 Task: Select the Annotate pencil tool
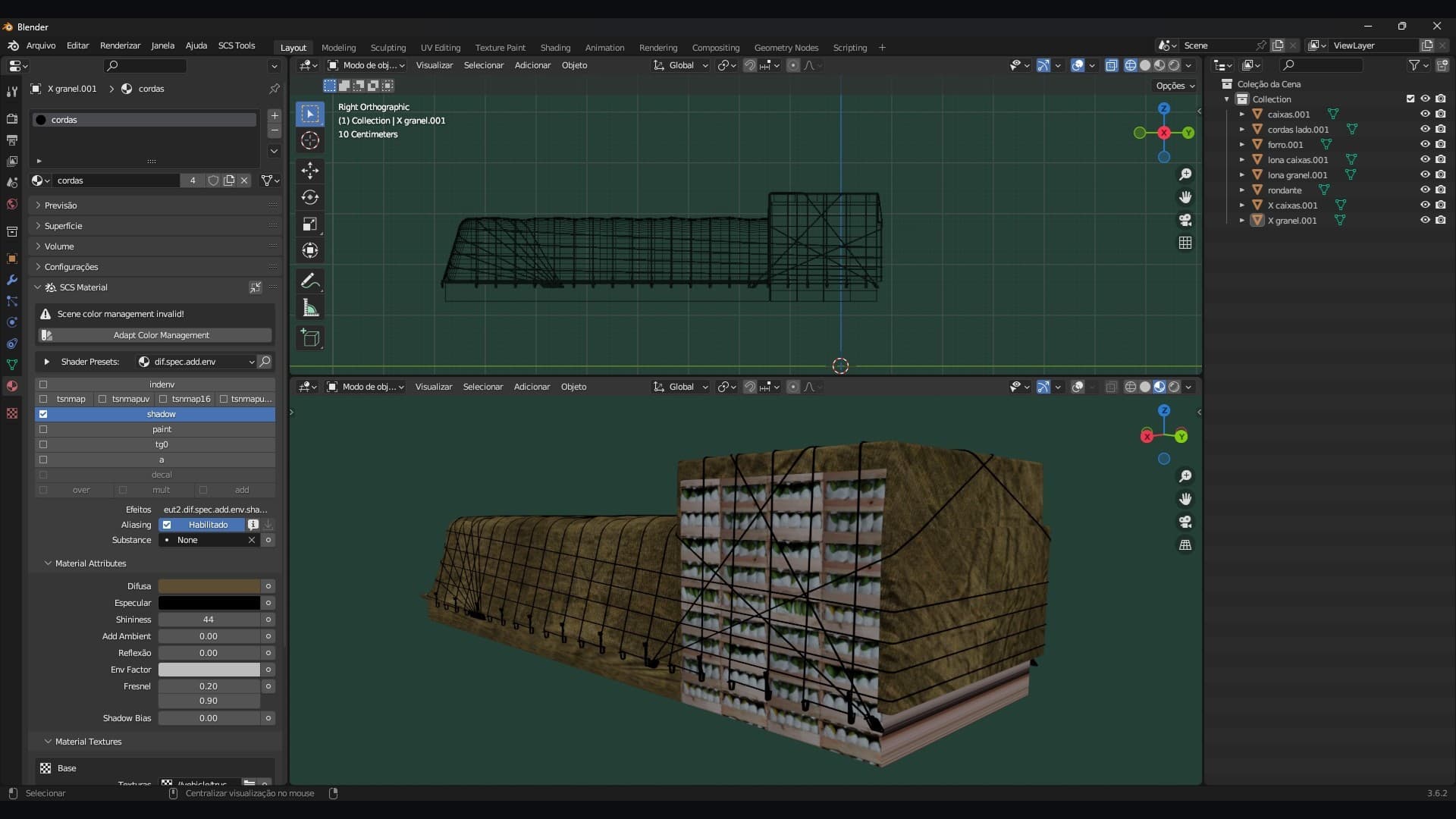(310, 281)
